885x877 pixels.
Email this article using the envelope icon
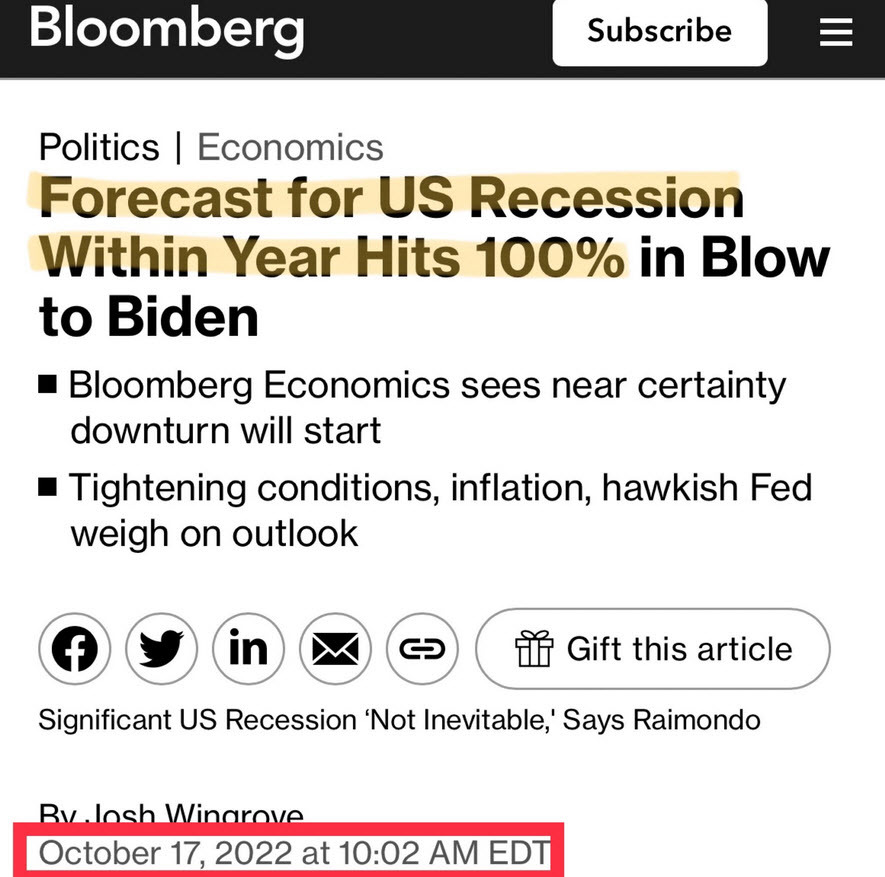point(335,648)
